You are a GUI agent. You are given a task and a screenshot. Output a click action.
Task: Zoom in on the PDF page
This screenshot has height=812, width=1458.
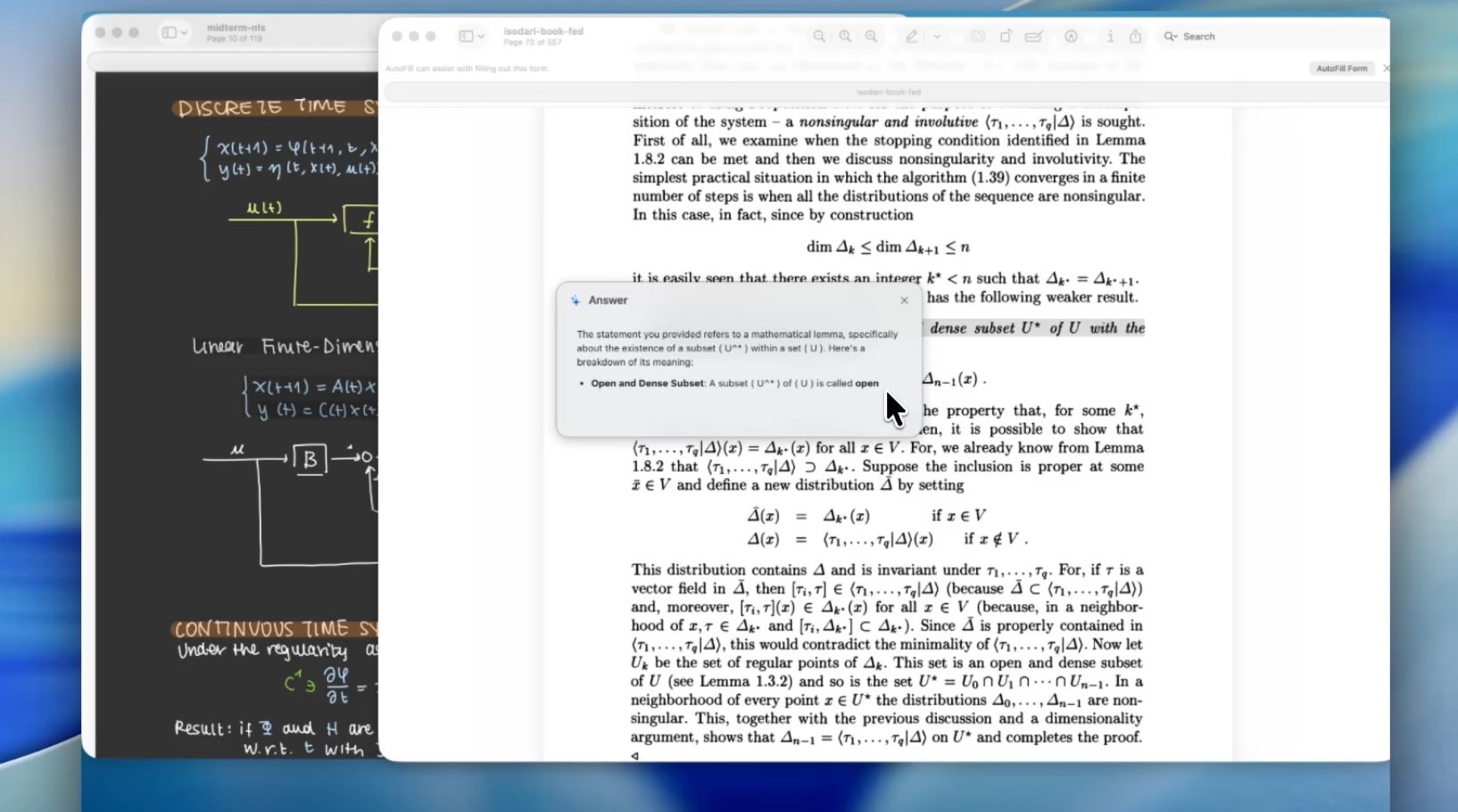point(871,37)
